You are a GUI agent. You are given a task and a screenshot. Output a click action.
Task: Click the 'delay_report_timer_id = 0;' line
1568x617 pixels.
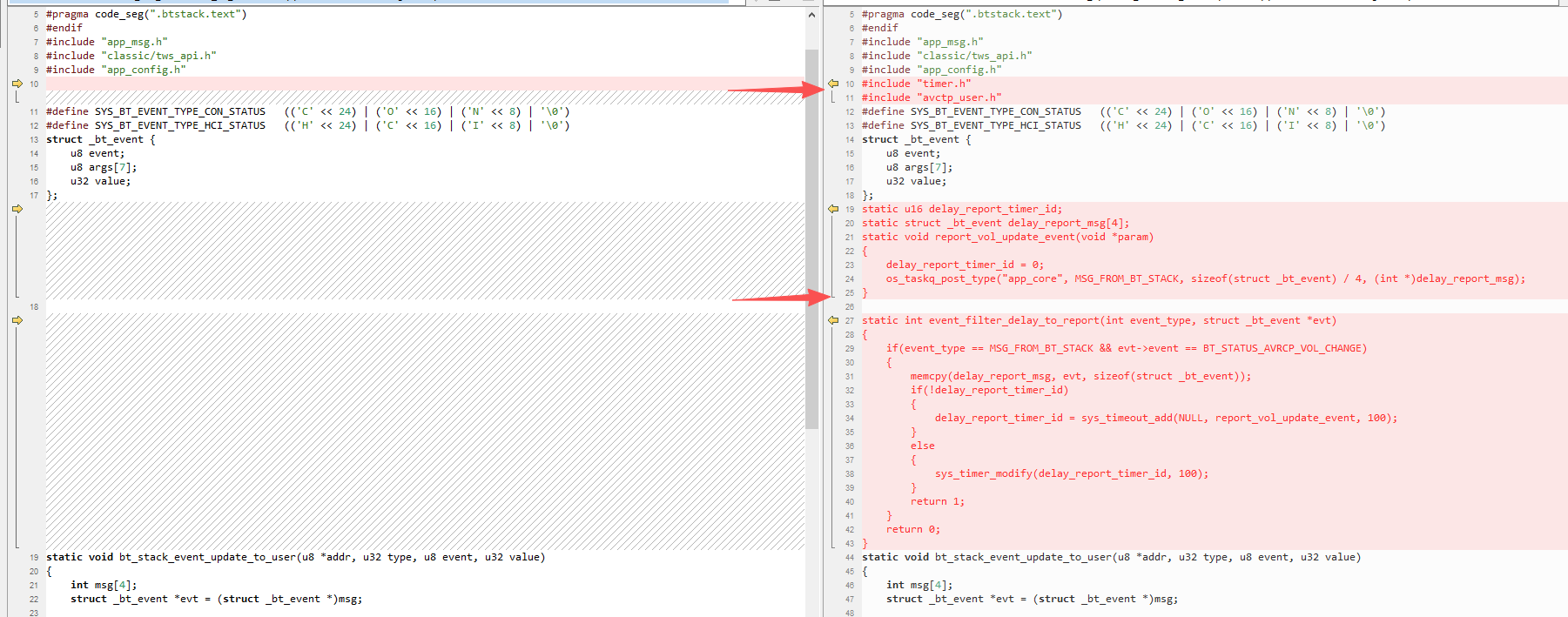pos(965,265)
